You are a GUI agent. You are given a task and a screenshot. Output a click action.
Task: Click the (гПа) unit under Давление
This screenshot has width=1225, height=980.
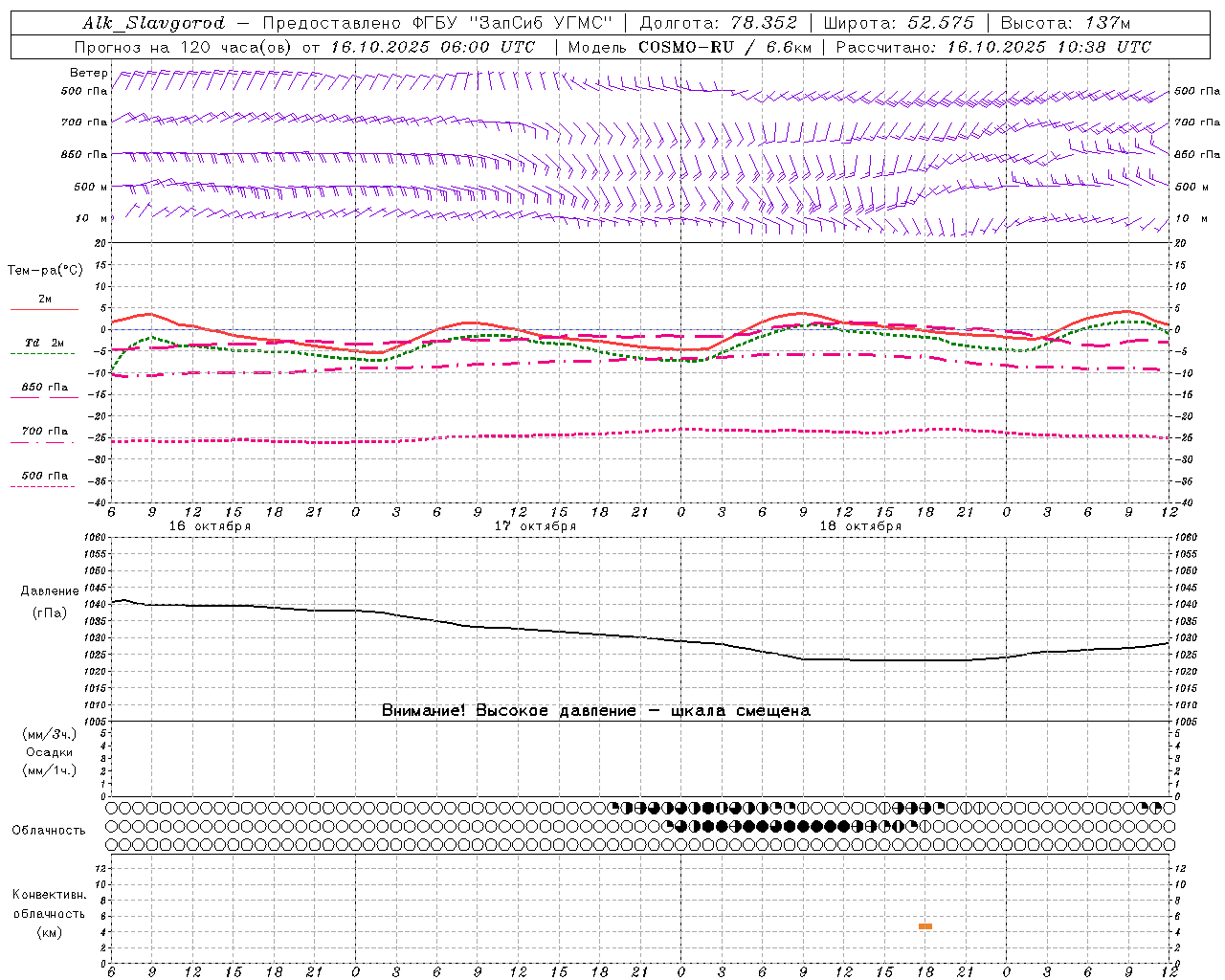click(50, 612)
